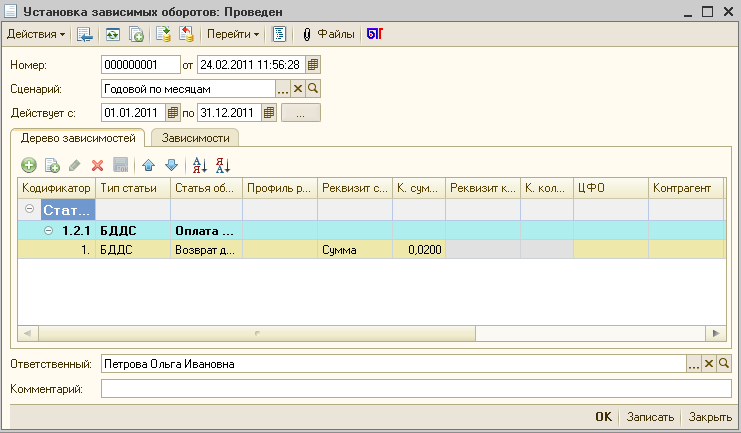Select the Дерево зависимостей tab
Viewport: 741px width, 433px height.
tap(77, 138)
